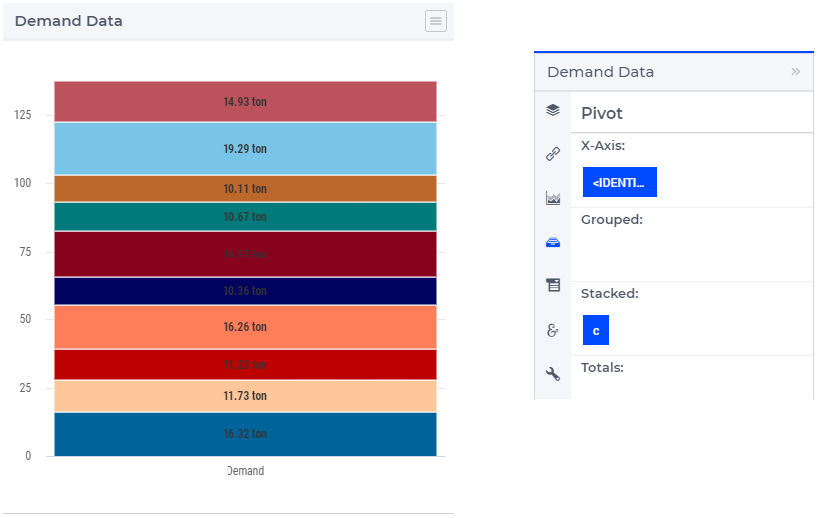Click the blue 16.32 ton segment
The height and width of the screenshot is (518, 820).
click(245, 434)
